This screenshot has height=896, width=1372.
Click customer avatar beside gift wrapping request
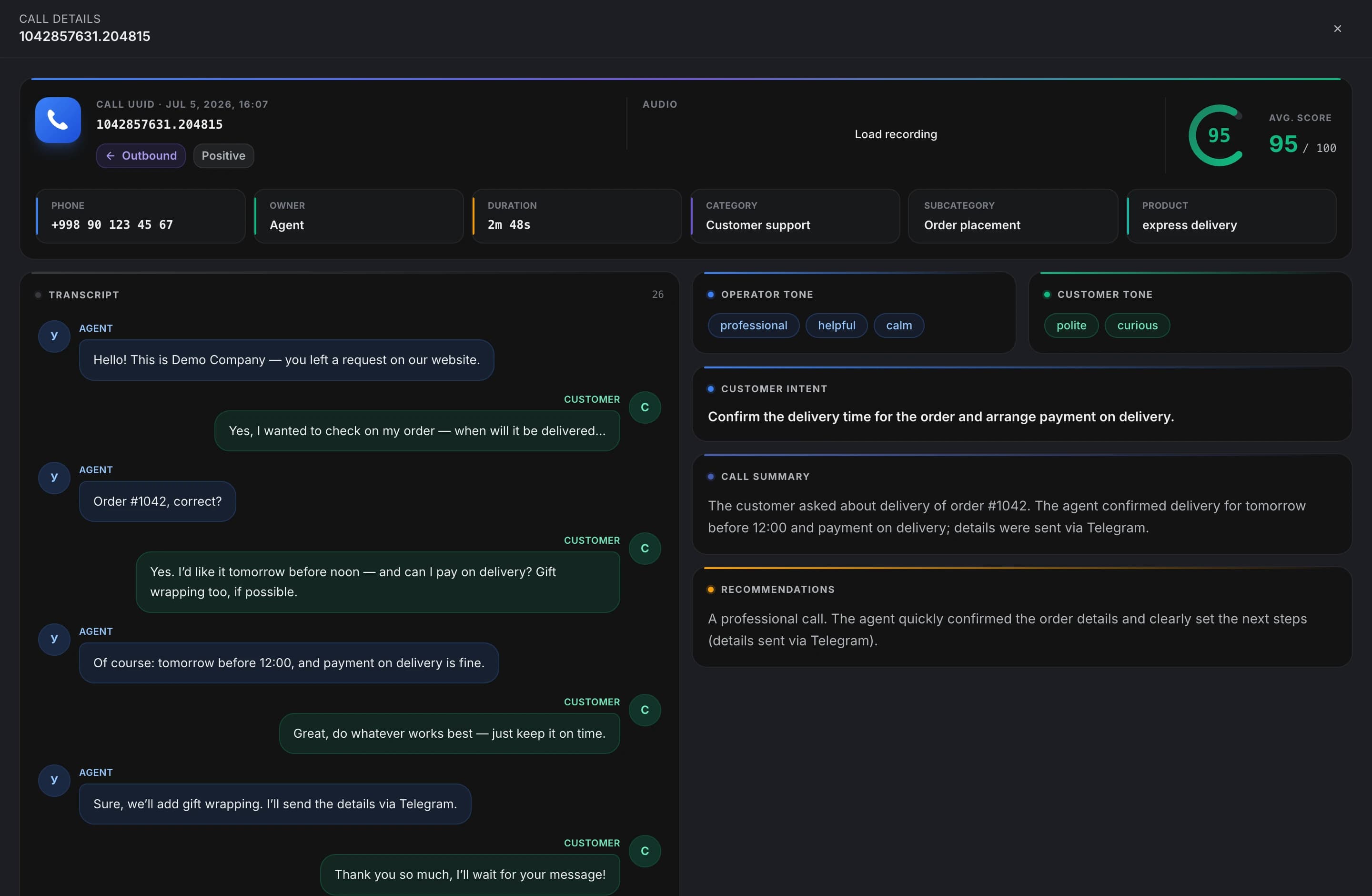click(x=645, y=549)
